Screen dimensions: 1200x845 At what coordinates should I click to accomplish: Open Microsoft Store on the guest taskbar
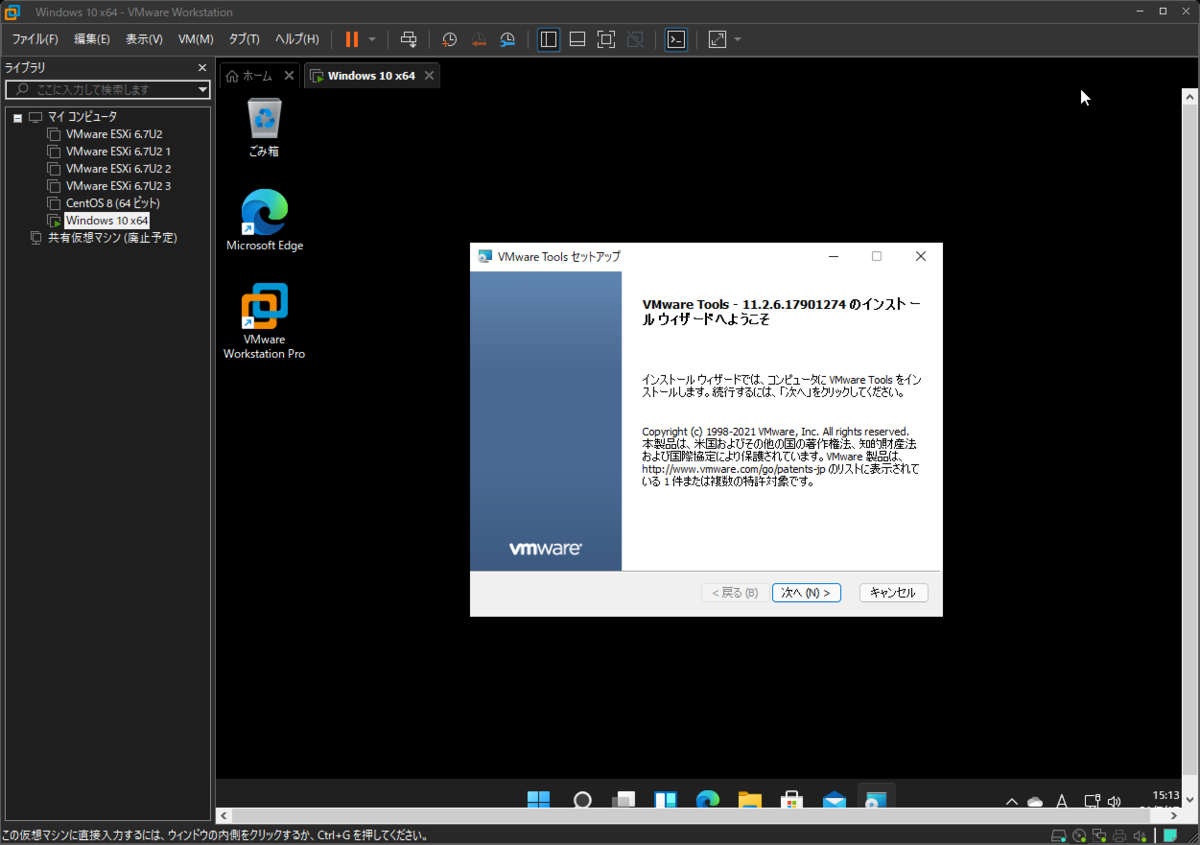coord(792,800)
